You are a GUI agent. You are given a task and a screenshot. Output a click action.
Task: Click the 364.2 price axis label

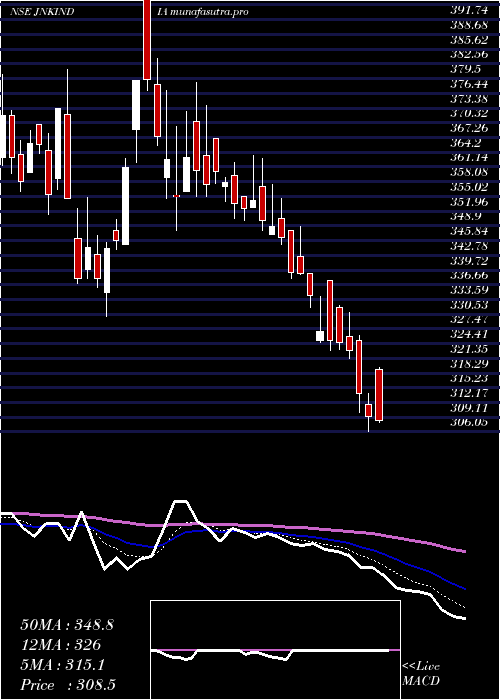click(x=465, y=143)
